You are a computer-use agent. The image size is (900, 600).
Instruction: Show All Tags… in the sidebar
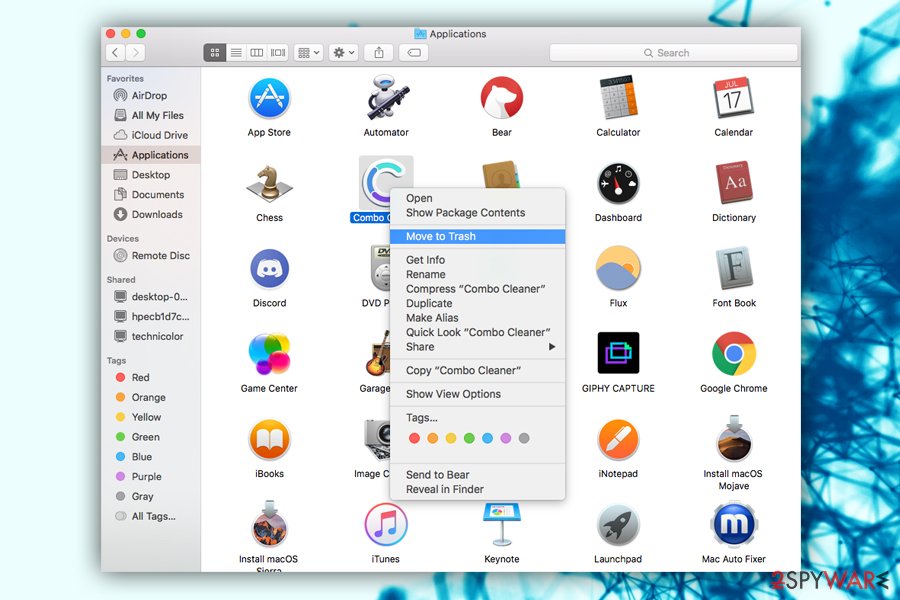150,516
